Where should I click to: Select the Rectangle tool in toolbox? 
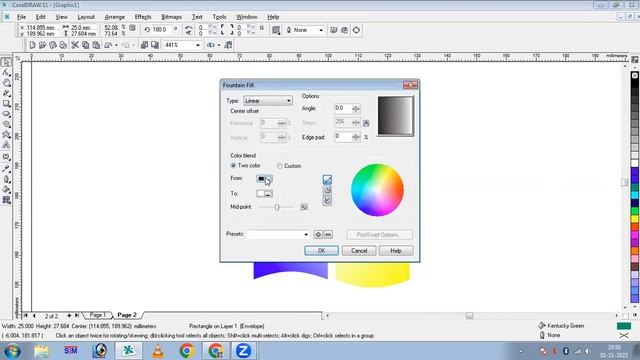click(6, 104)
